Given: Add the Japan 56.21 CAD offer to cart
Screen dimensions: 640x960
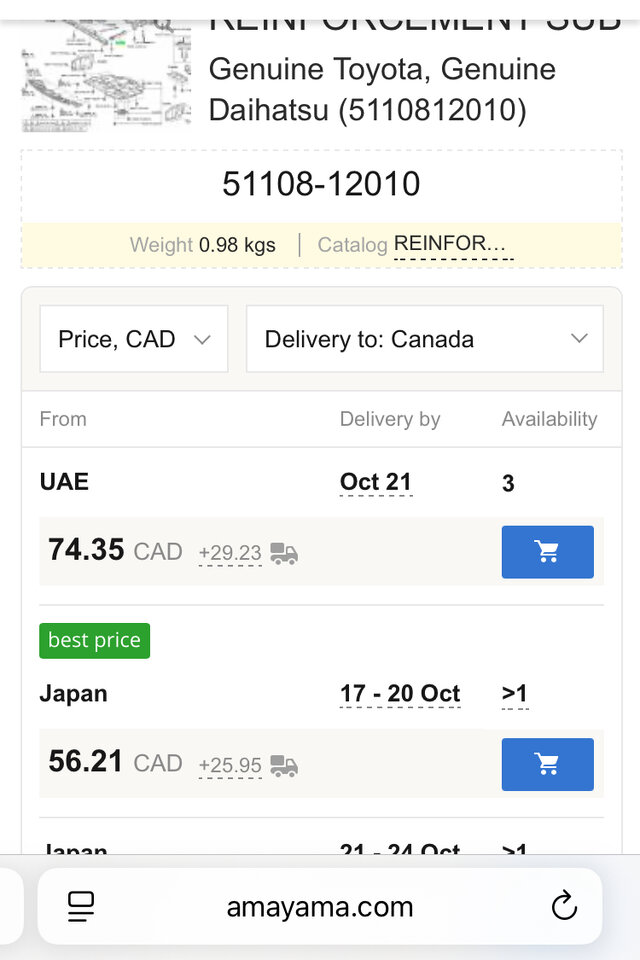Looking at the screenshot, I should (547, 764).
